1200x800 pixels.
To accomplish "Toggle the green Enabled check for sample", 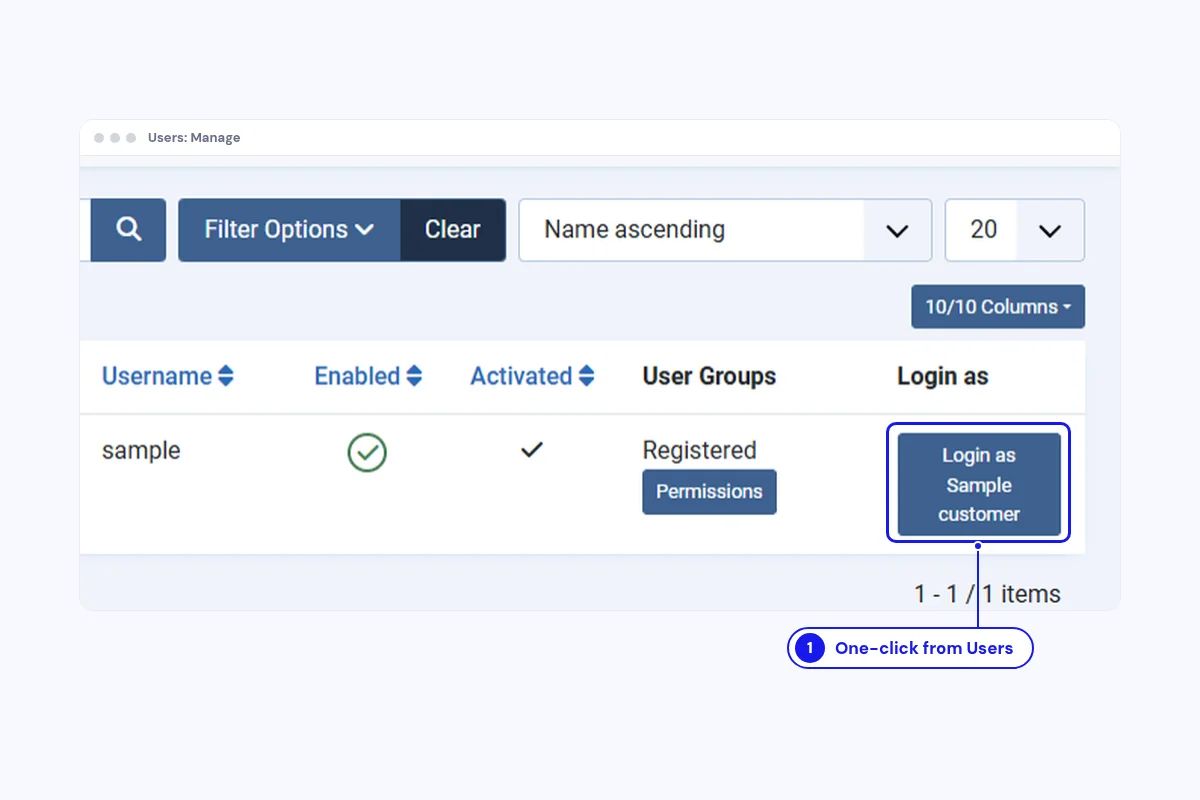I will point(367,452).
